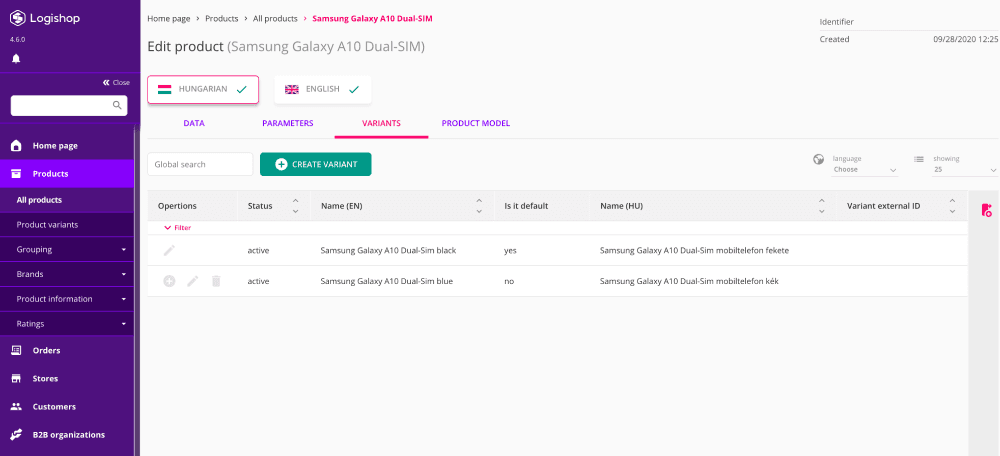The image size is (1000, 456).
Task: Go to Home page breadcrumb
Action: 169,18
